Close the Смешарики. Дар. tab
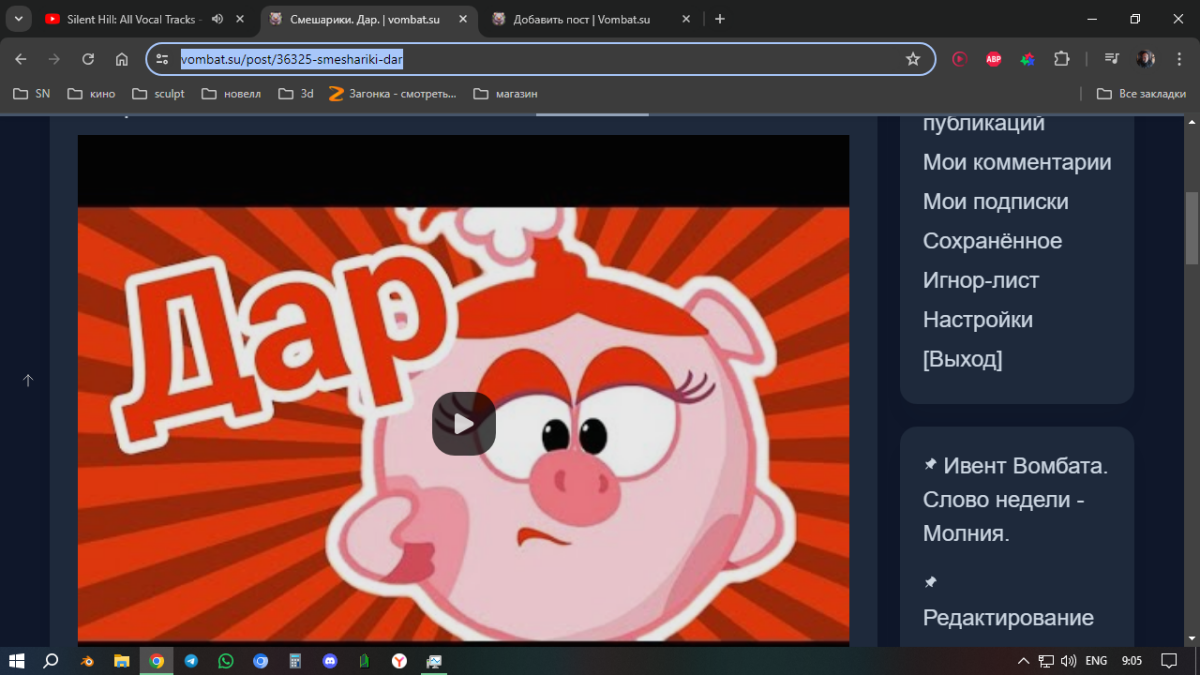 [465, 19]
